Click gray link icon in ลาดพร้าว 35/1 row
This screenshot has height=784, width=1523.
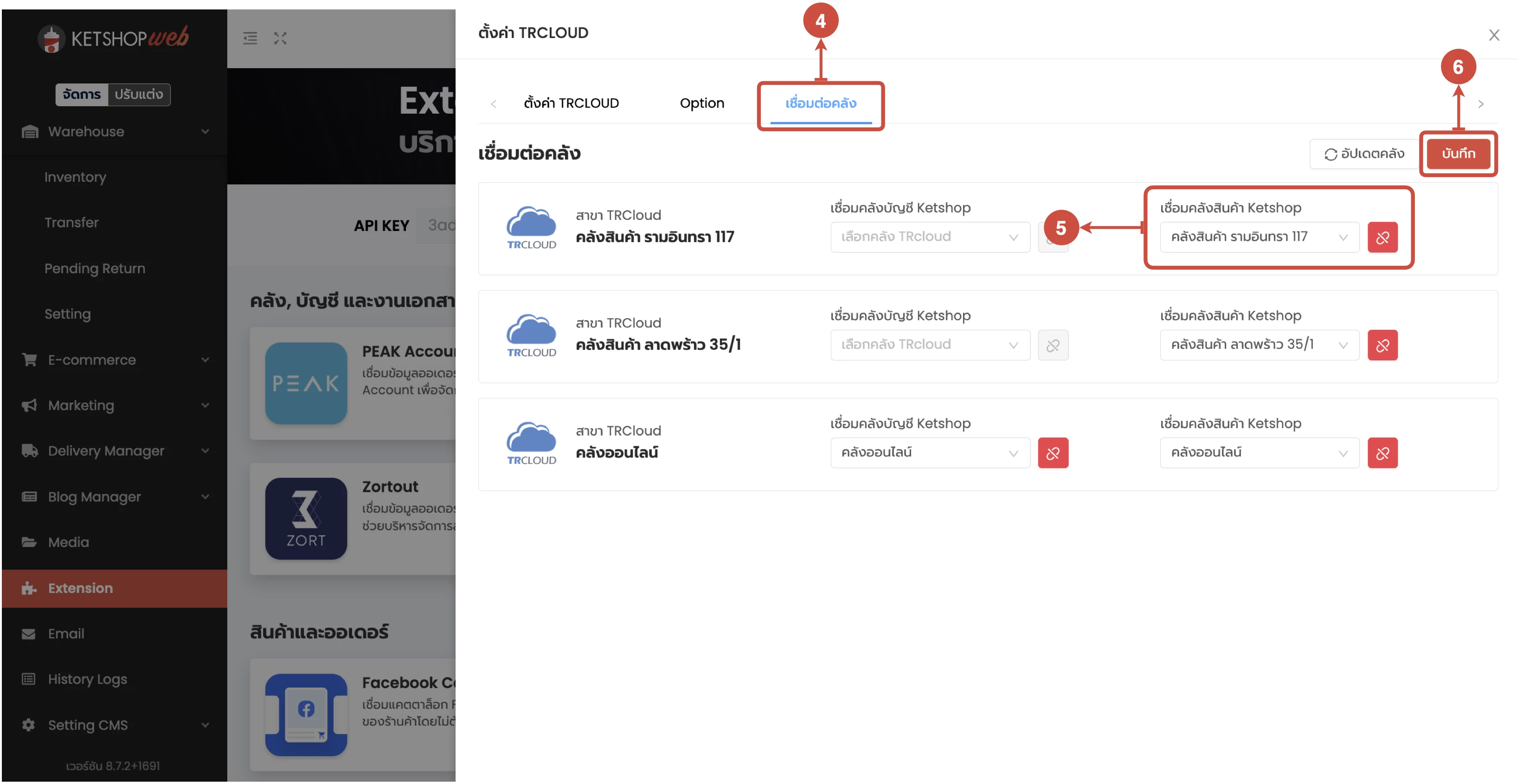1053,345
